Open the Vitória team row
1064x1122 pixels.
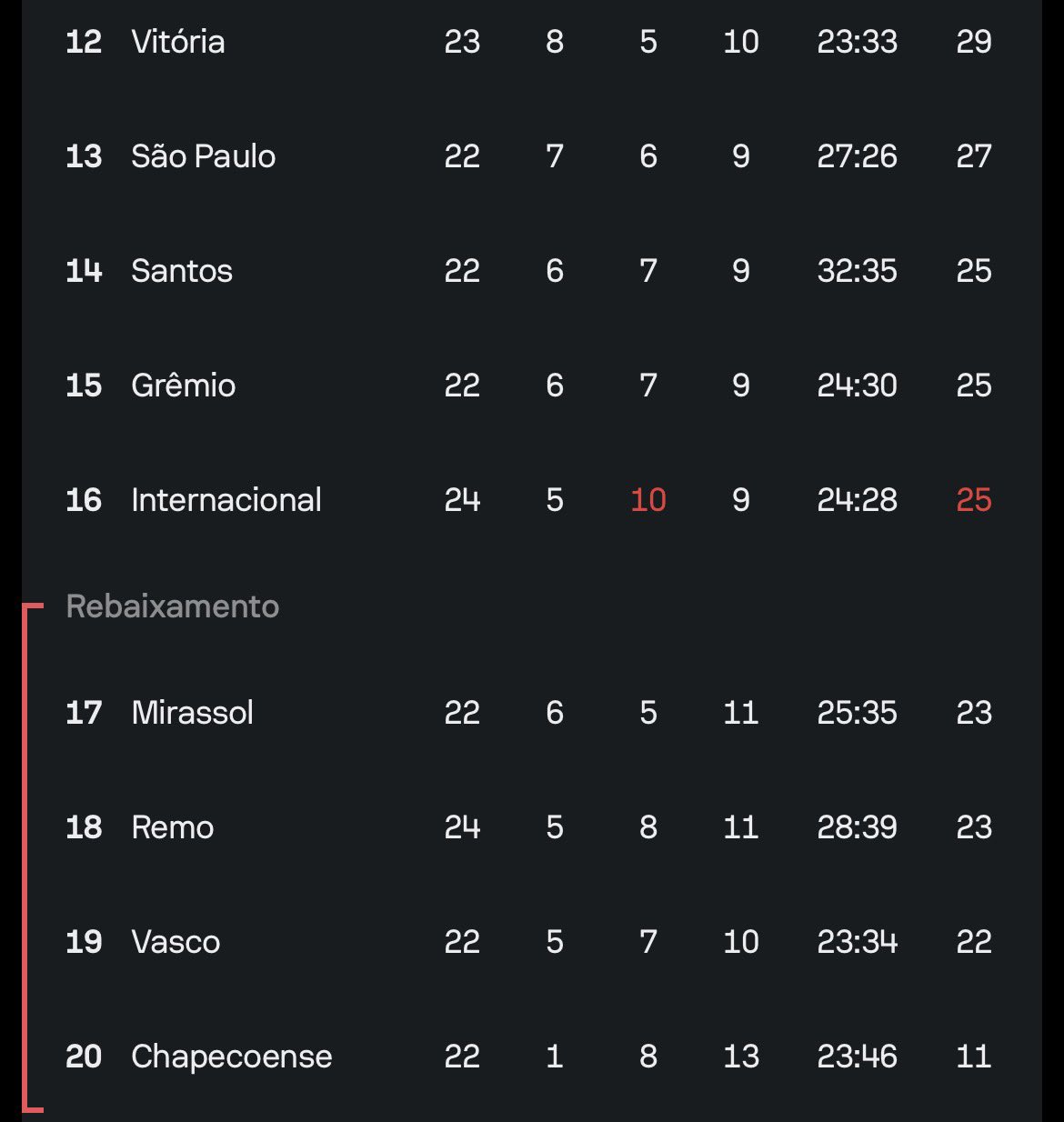(531, 42)
